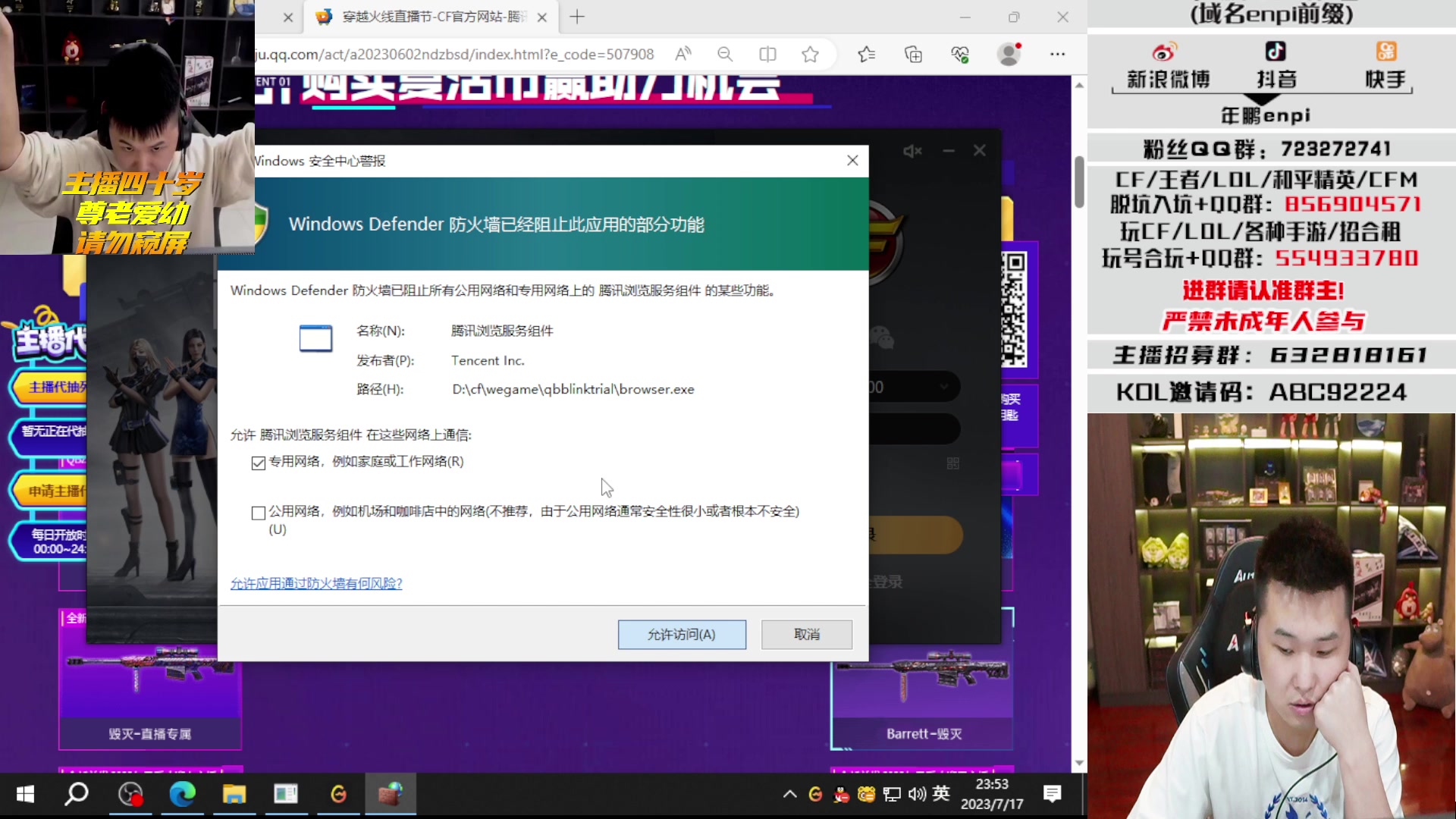The height and width of the screenshot is (819, 1456).
Task: Open split screen view icon
Action: pyautogui.click(x=767, y=54)
